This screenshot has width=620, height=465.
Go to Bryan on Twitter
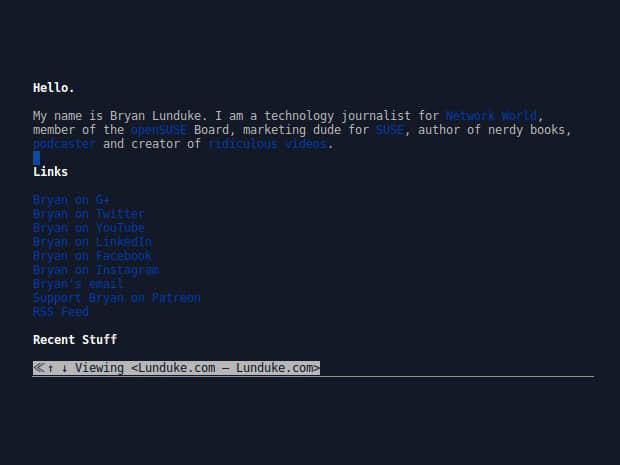88,214
